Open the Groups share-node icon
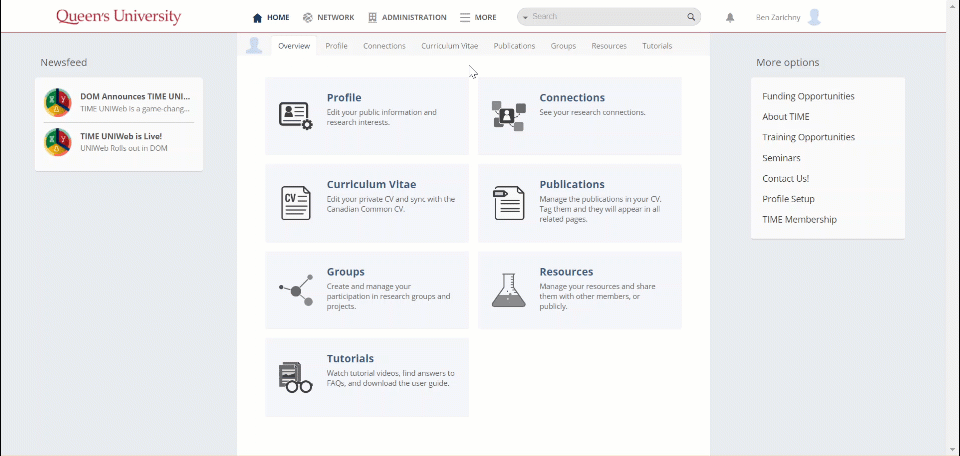The width and height of the screenshot is (960, 456). 295,290
